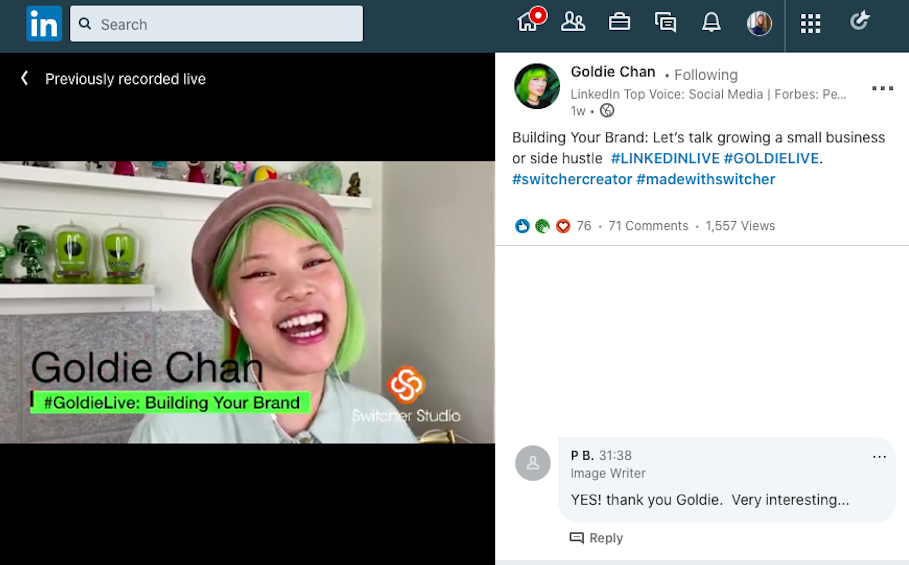The width and height of the screenshot is (909, 565).
Task: Click the Following status text
Action: click(706, 75)
